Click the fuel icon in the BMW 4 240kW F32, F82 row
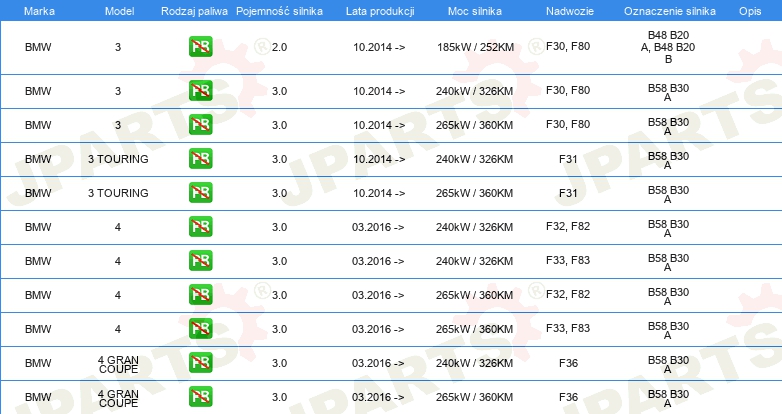This screenshot has height=414, width=782. click(x=200, y=226)
